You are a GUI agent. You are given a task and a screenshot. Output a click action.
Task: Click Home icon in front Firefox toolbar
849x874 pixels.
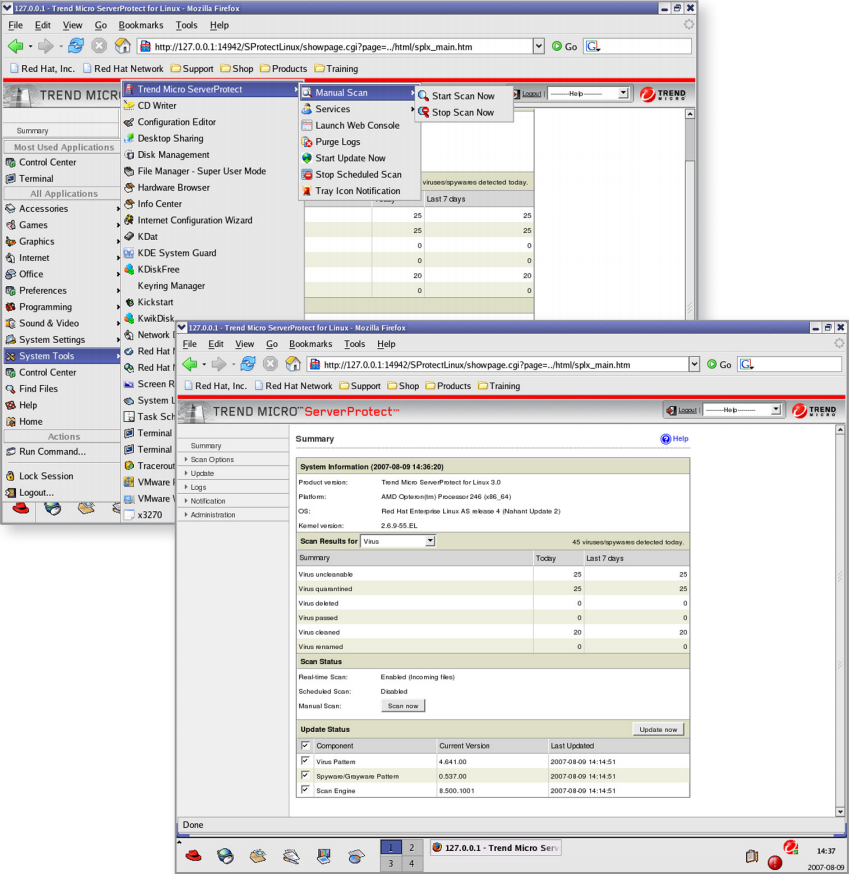tap(293, 365)
